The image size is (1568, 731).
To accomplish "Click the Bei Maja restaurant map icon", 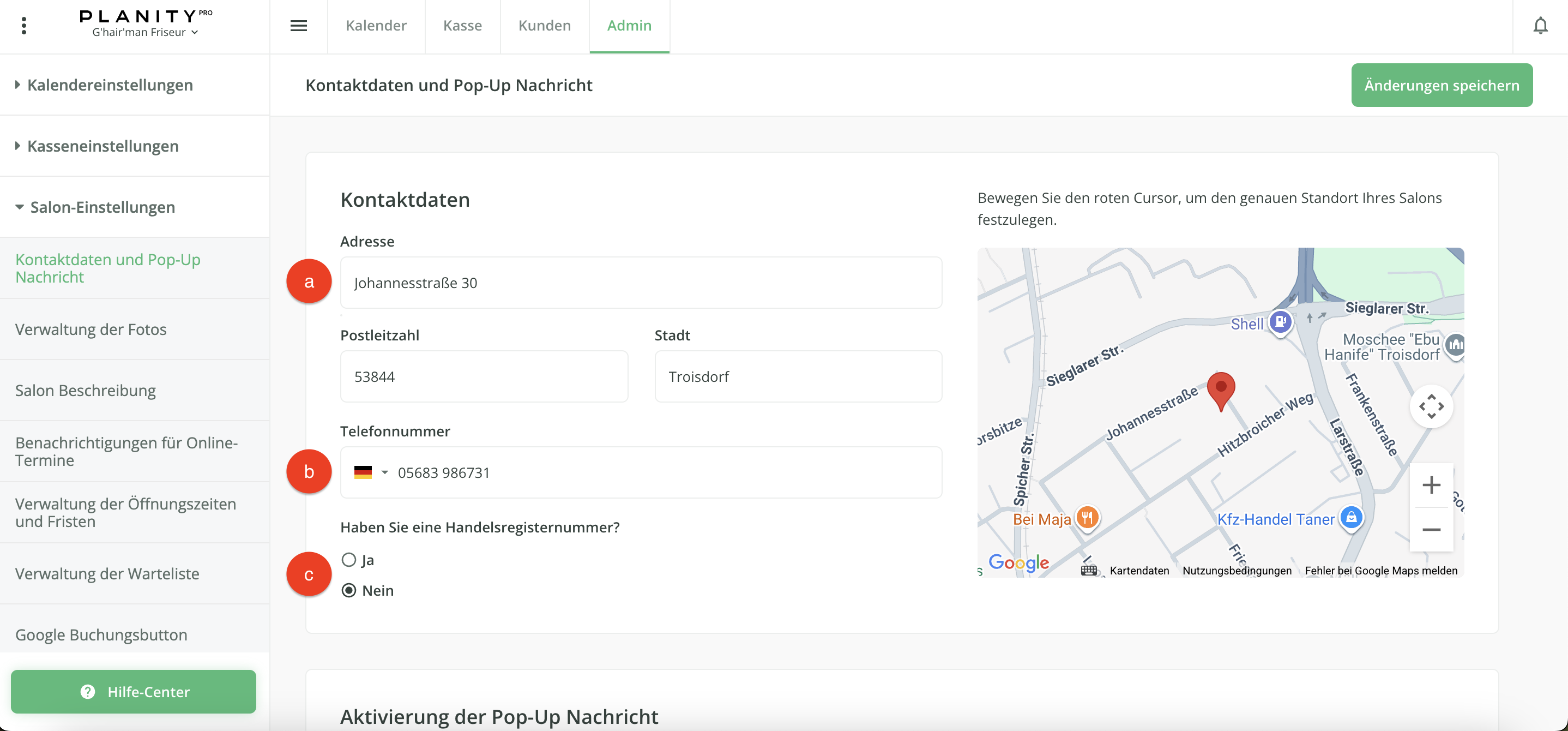I will [1087, 518].
